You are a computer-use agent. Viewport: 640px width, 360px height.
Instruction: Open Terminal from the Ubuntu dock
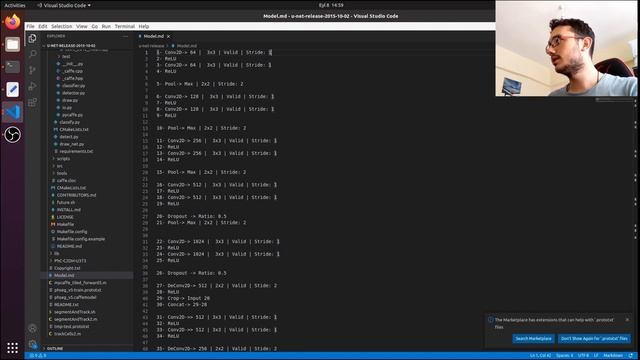(12, 67)
